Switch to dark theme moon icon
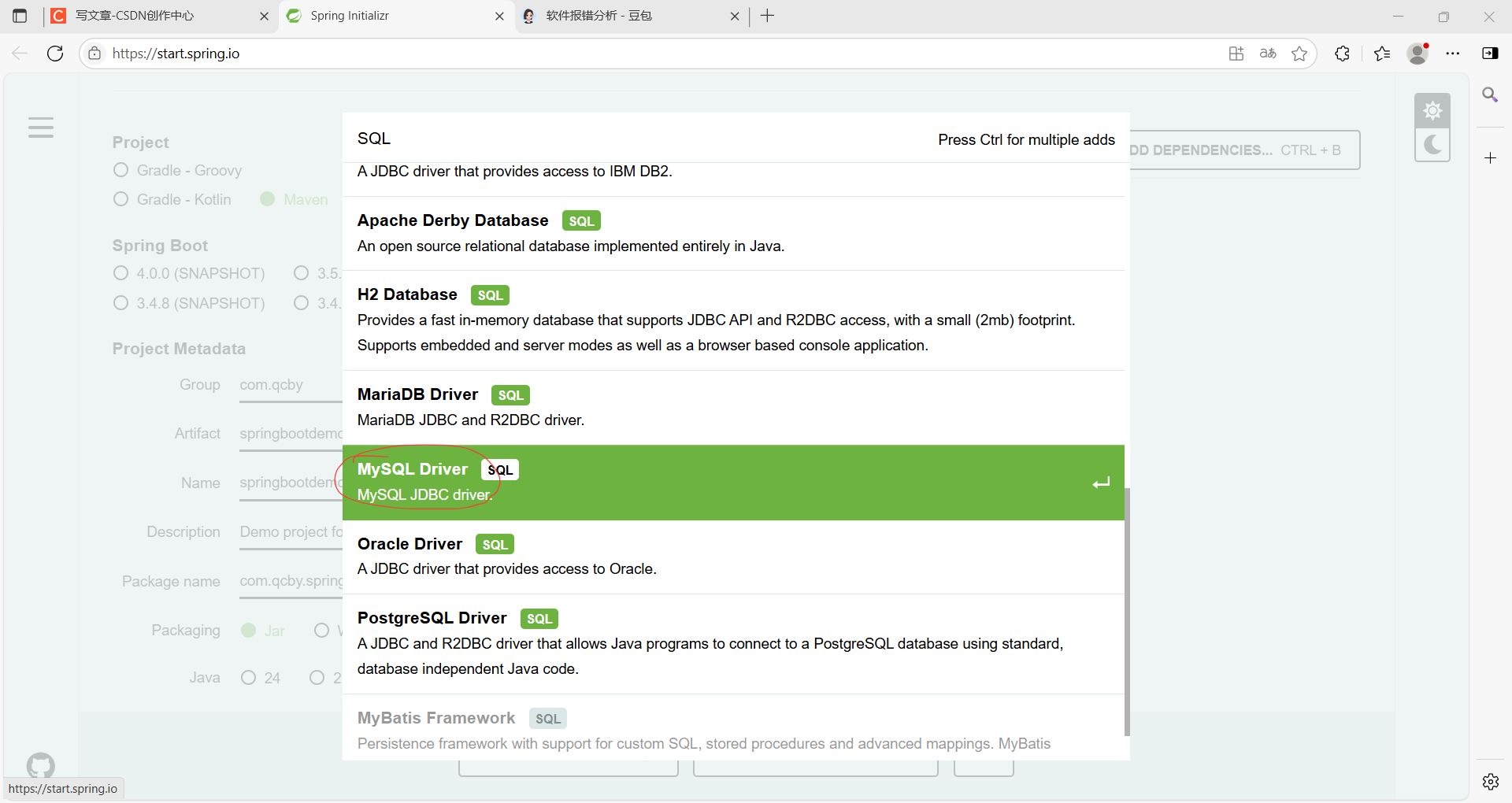Viewport: 1512px width, 803px height. click(1432, 146)
